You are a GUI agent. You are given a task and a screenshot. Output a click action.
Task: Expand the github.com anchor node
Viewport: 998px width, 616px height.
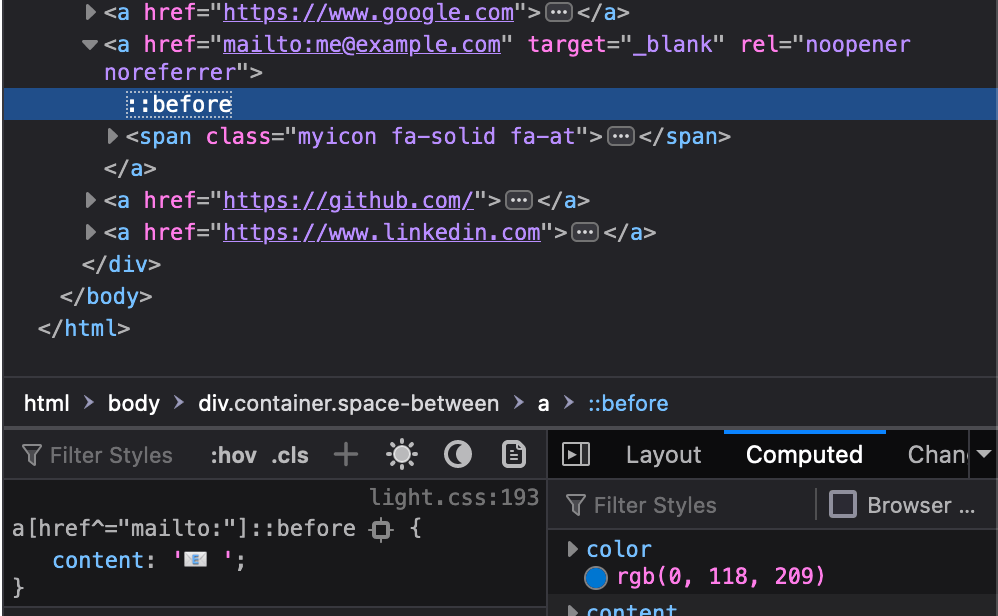(x=90, y=200)
